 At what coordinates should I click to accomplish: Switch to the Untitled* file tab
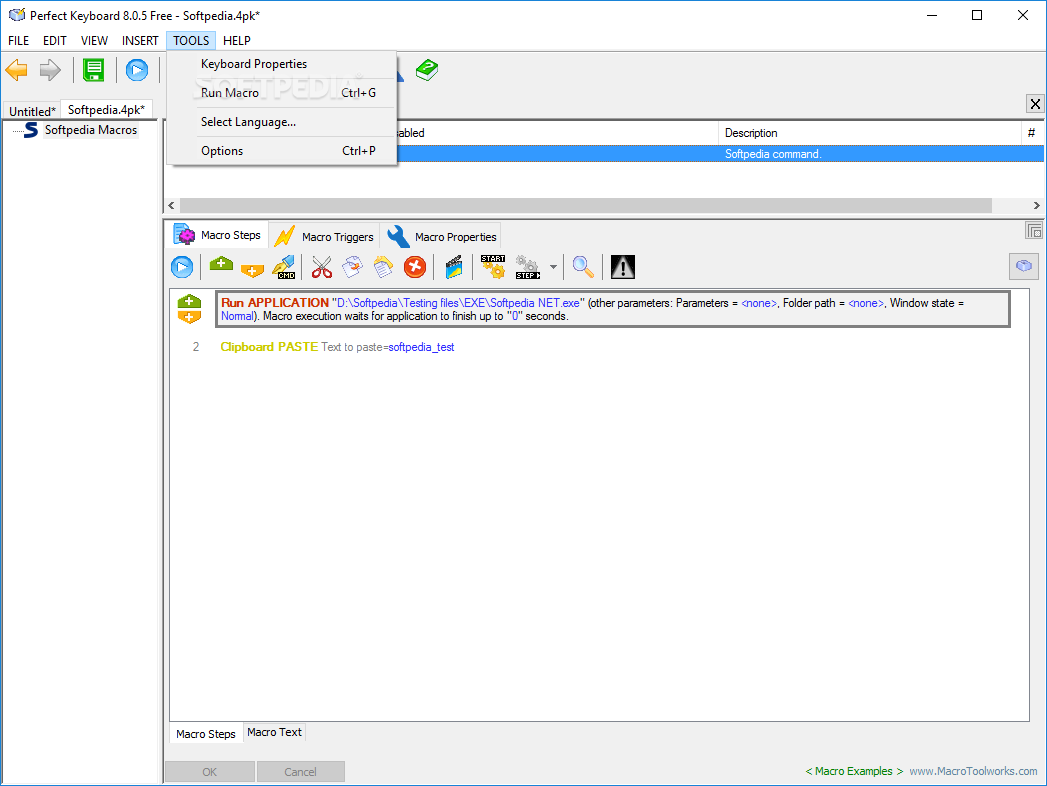point(32,111)
